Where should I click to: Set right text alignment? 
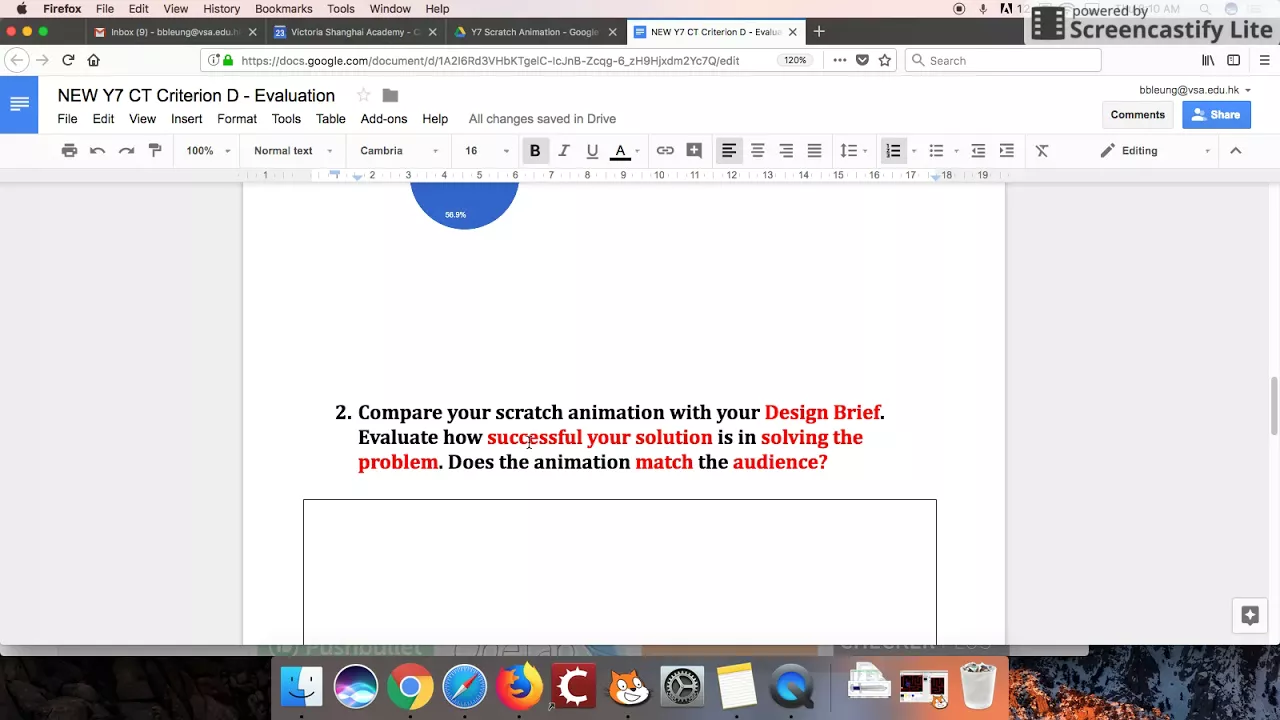(x=786, y=151)
